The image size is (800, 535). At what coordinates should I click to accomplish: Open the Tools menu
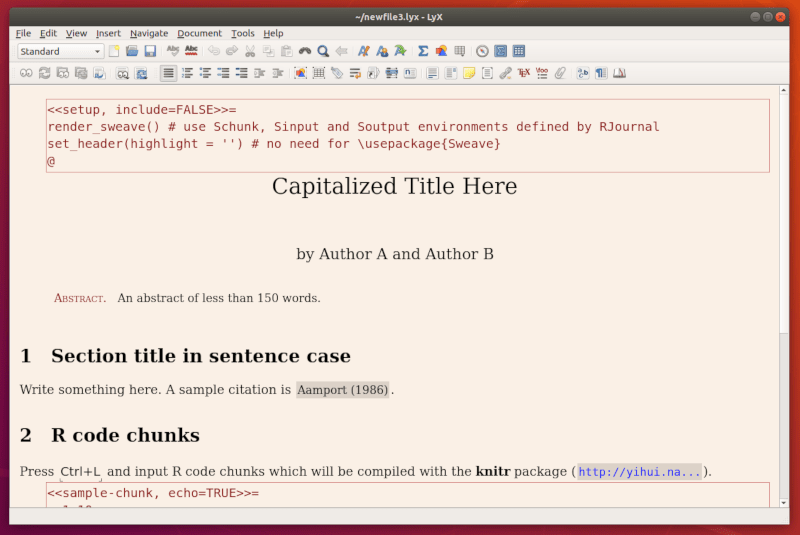tap(242, 33)
